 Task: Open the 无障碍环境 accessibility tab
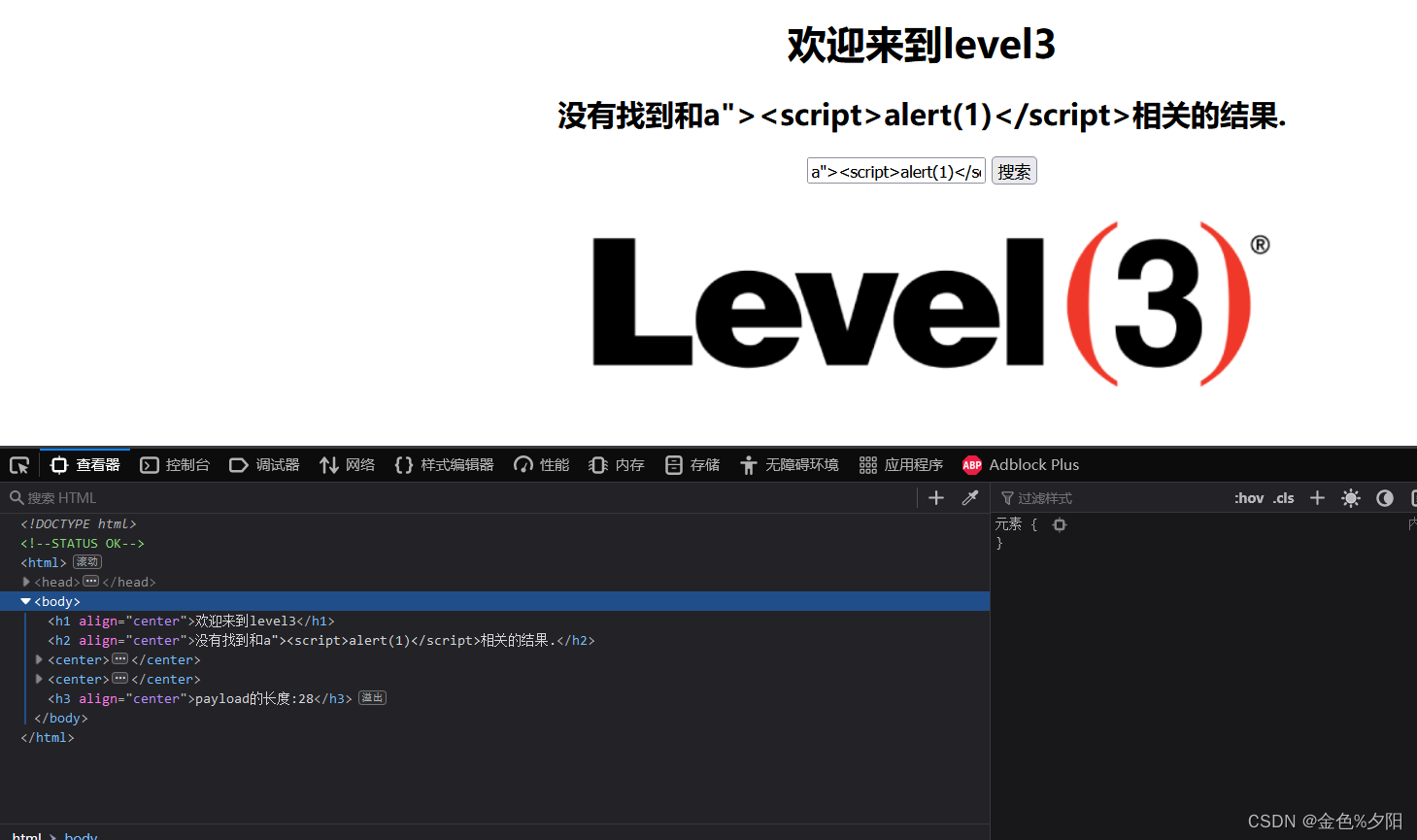coord(789,465)
